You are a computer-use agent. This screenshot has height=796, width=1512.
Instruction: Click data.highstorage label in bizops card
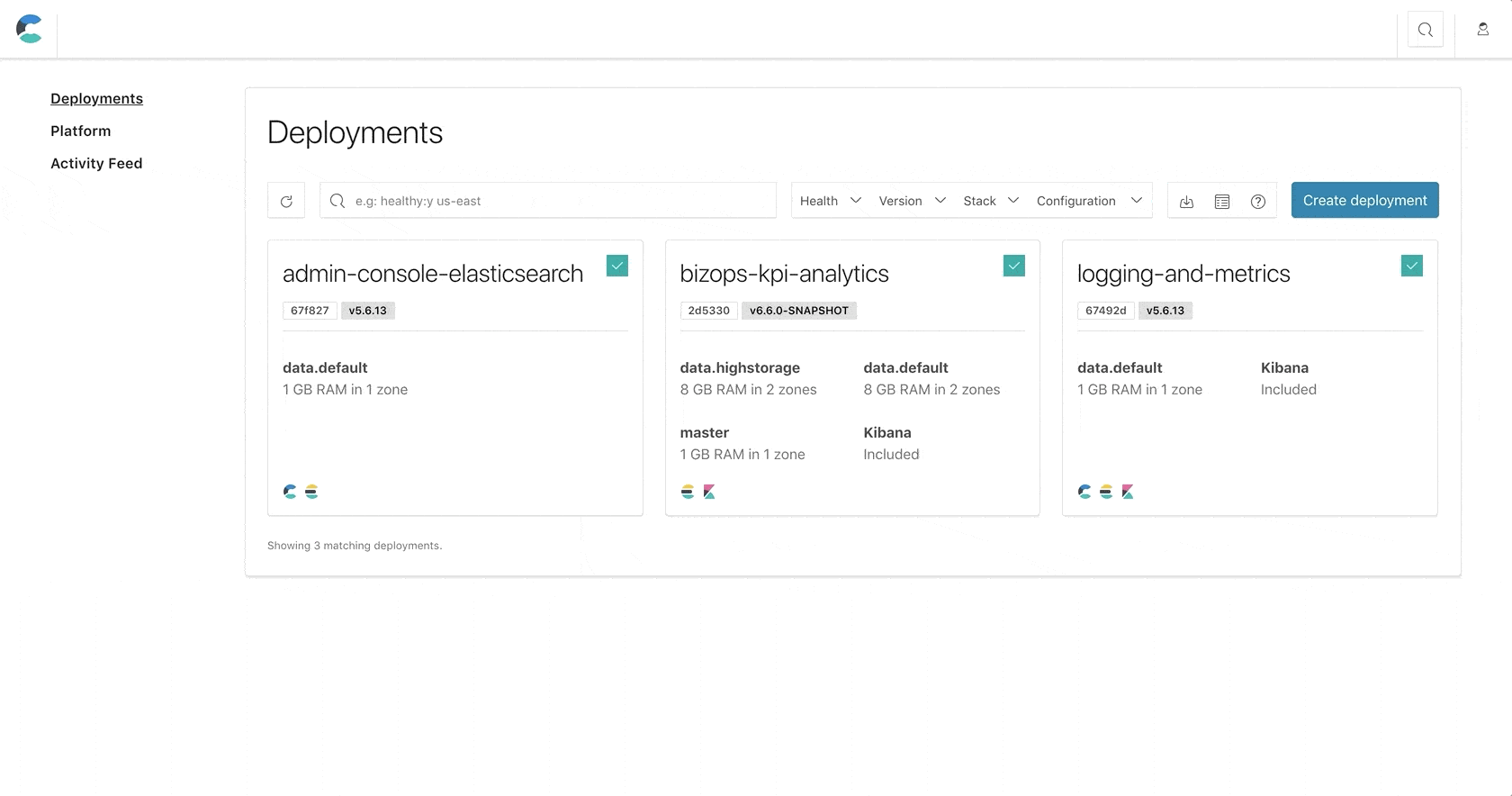click(x=740, y=367)
